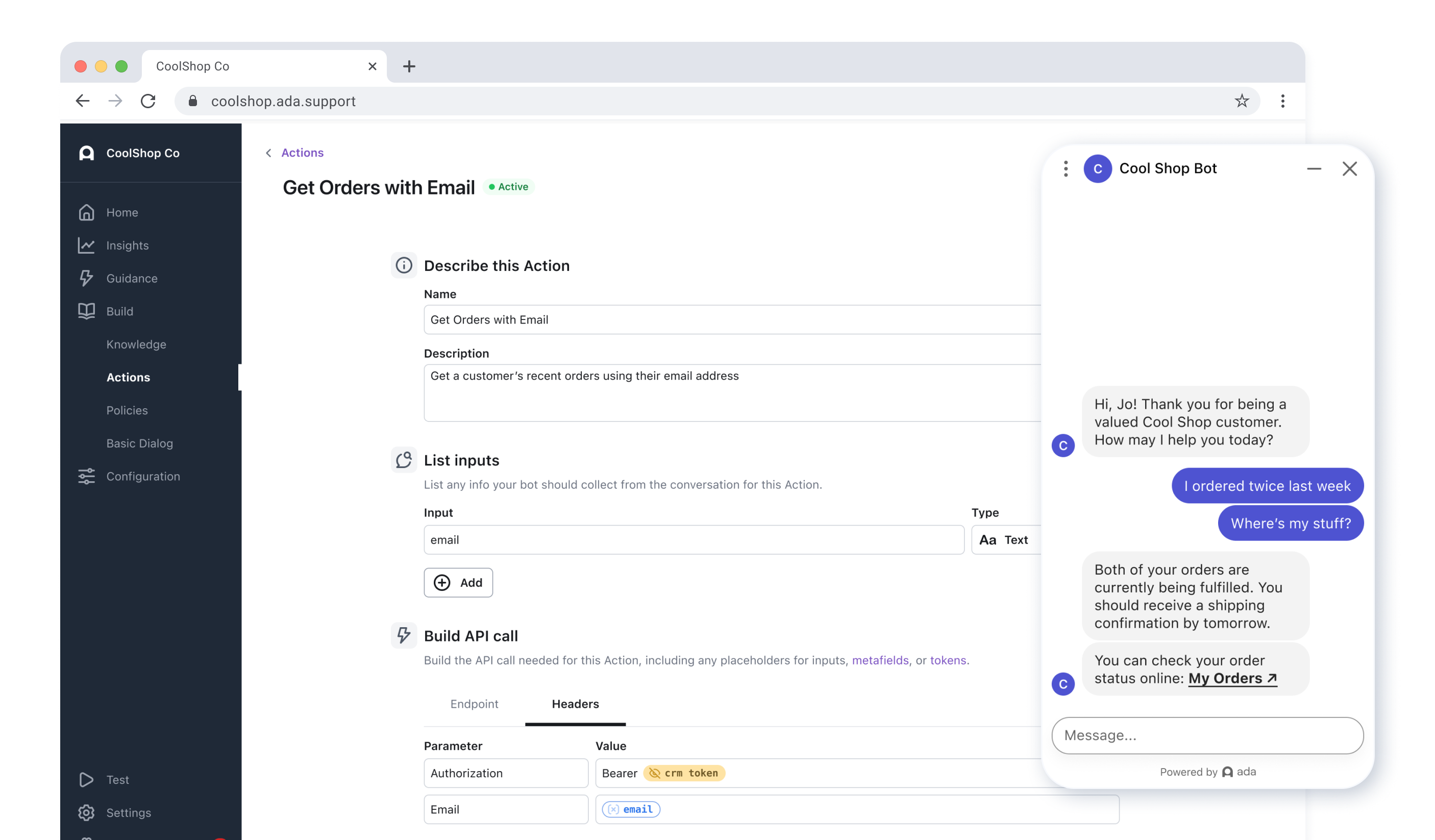Screen dimensions: 1435x840
Task: Click the site lock icon in address bar
Action: point(192,101)
